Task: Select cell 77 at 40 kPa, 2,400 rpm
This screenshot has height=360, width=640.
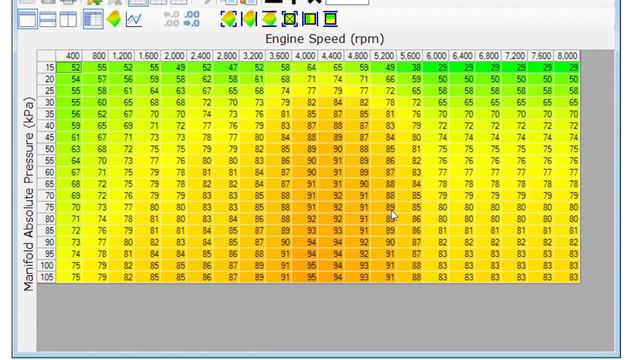Action: coord(200,126)
